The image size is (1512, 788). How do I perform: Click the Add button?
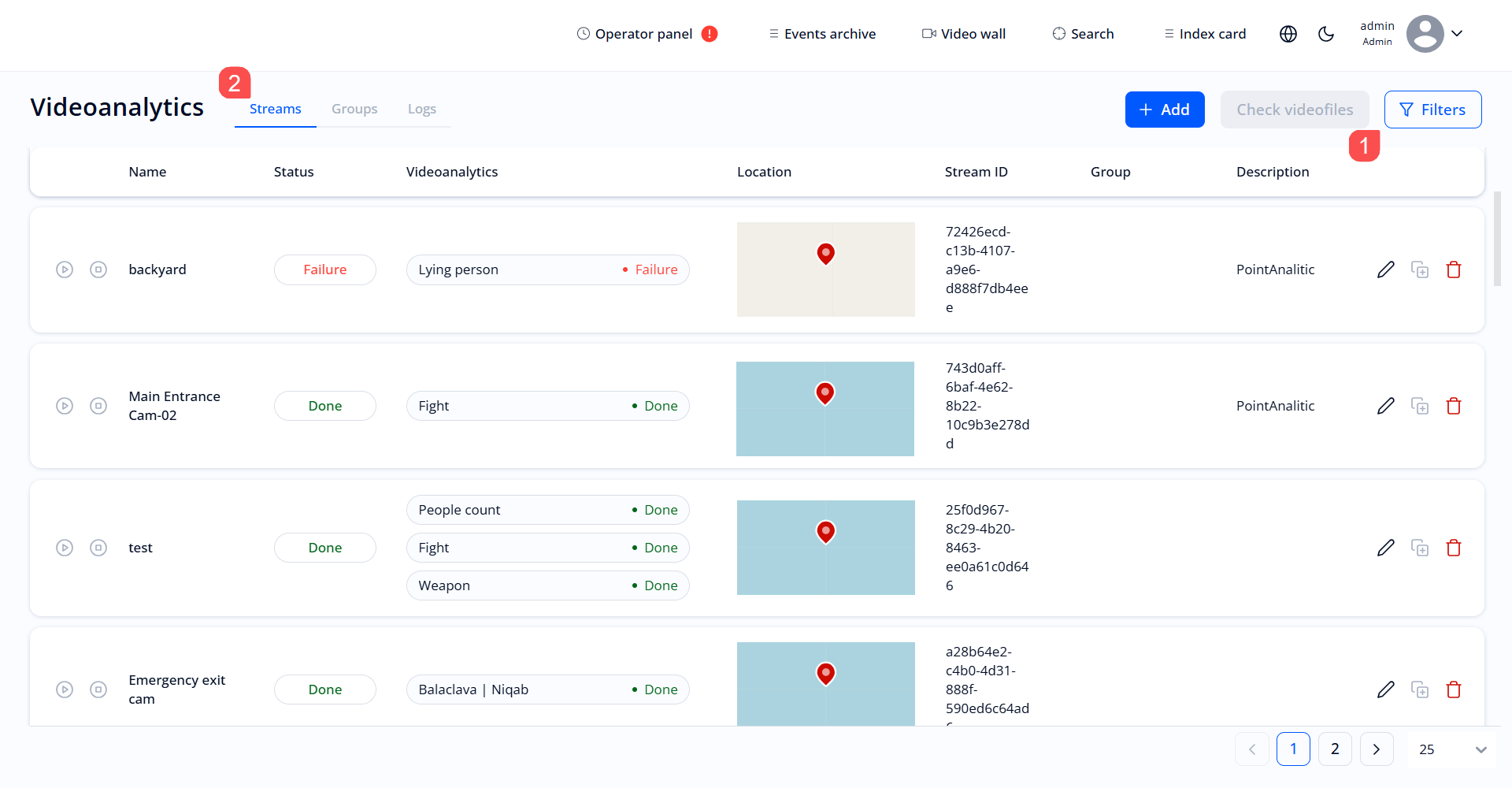coord(1164,110)
